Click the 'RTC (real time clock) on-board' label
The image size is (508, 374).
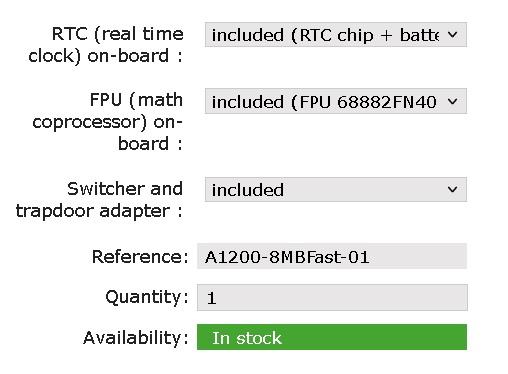tap(106, 45)
